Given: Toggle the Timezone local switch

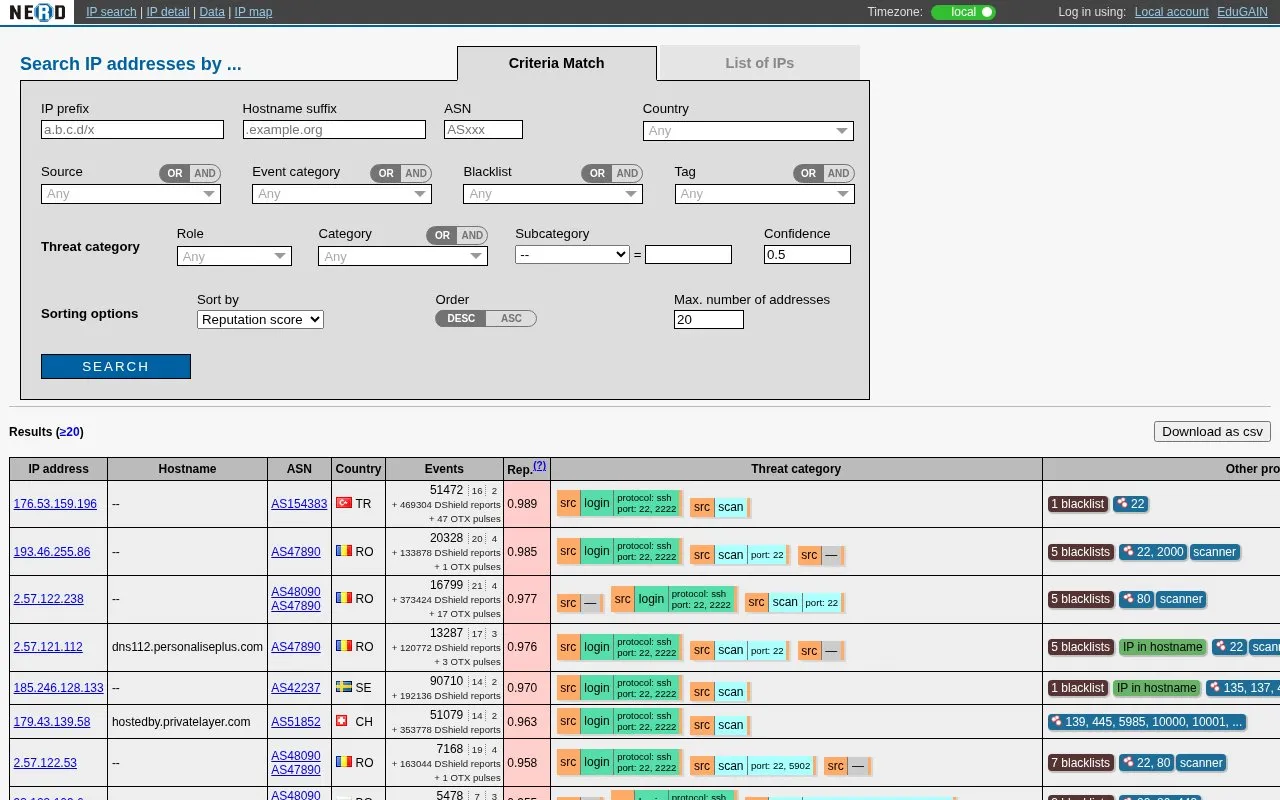Looking at the screenshot, I should coord(964,12).
